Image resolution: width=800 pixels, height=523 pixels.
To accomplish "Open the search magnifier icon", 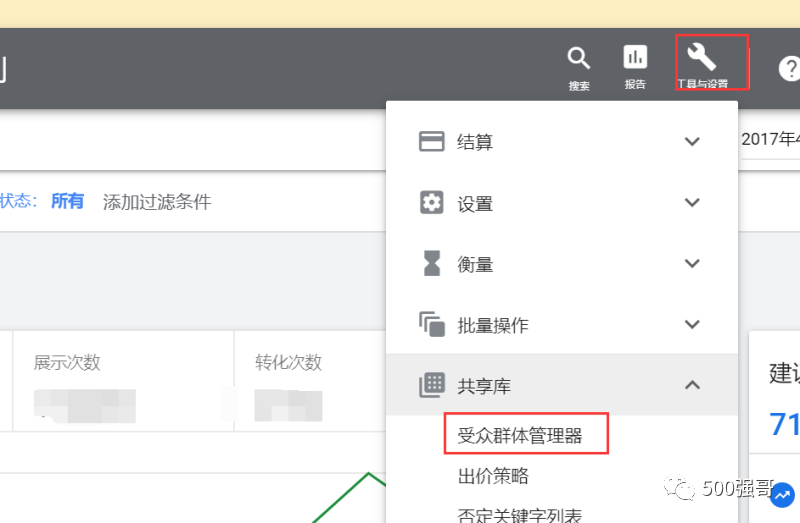I will pos(579,58).
